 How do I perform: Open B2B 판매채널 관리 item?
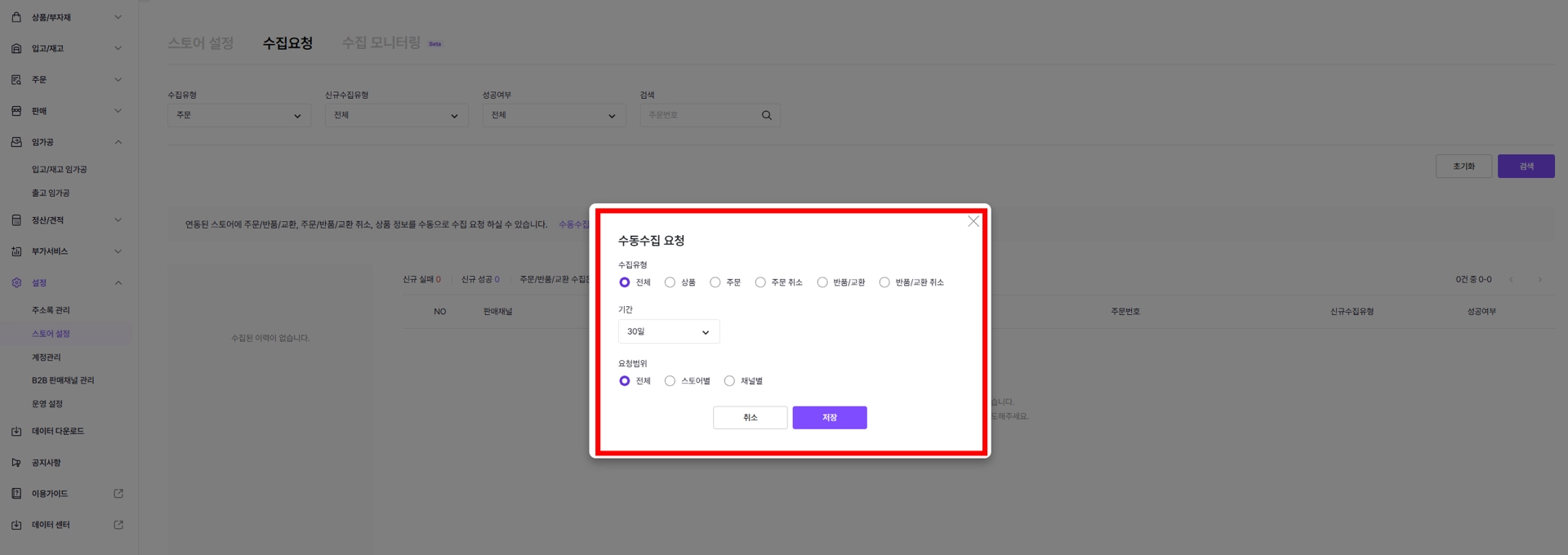pyautogui.click(x=63, y=380)
